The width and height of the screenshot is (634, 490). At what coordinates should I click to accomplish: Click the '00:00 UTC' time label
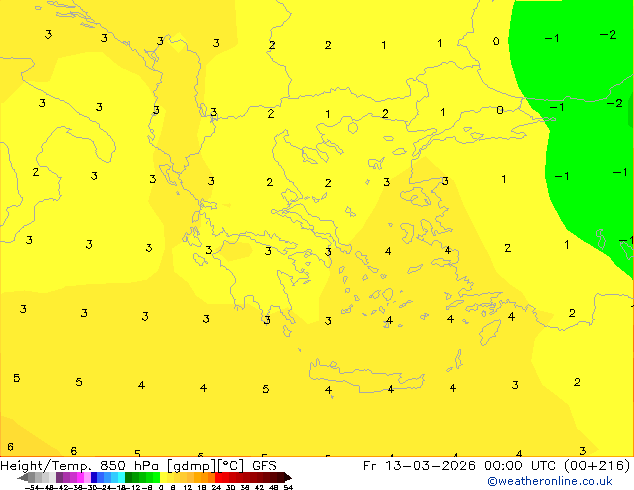(520, 466)
